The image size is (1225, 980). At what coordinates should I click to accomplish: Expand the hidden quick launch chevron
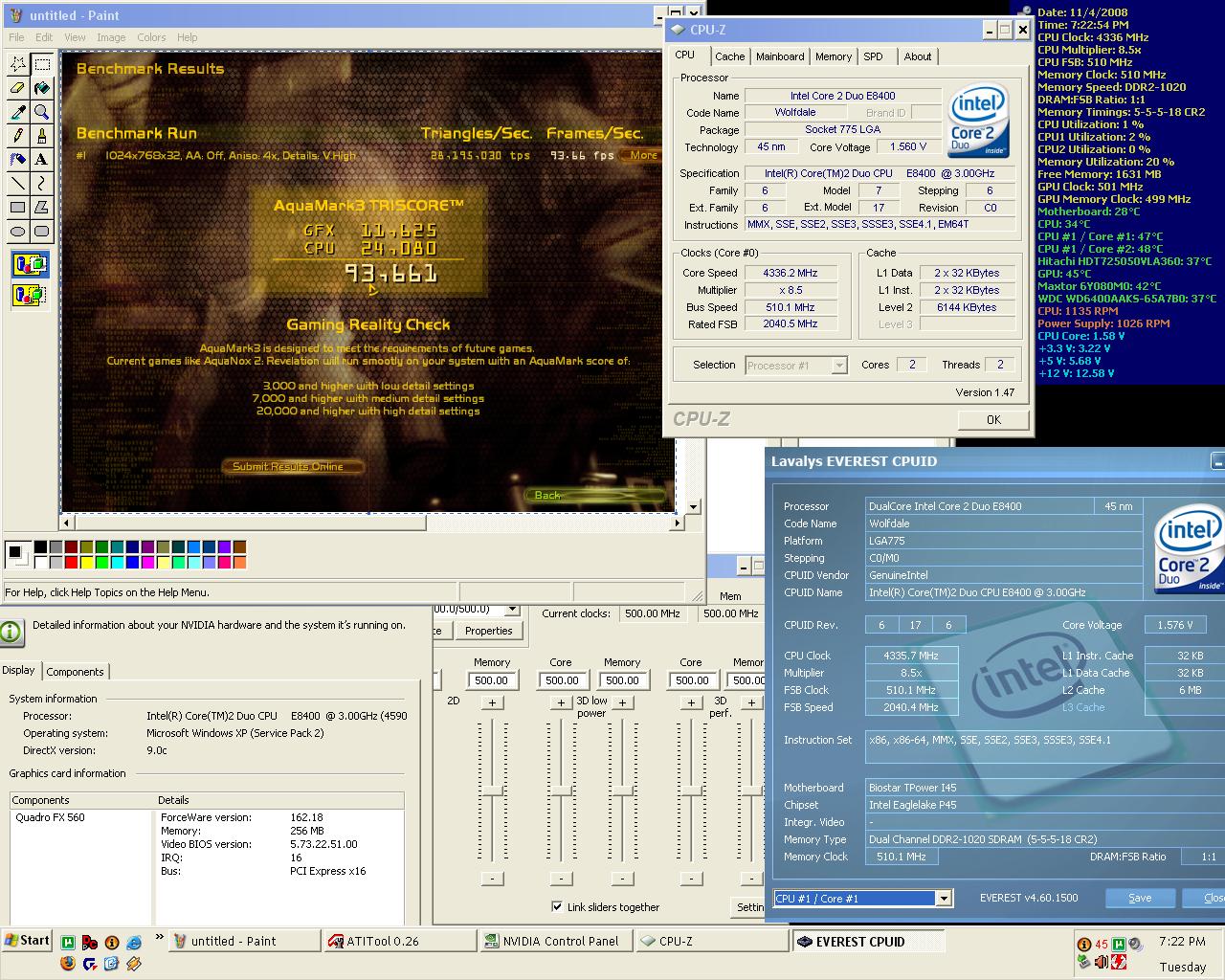159,938
